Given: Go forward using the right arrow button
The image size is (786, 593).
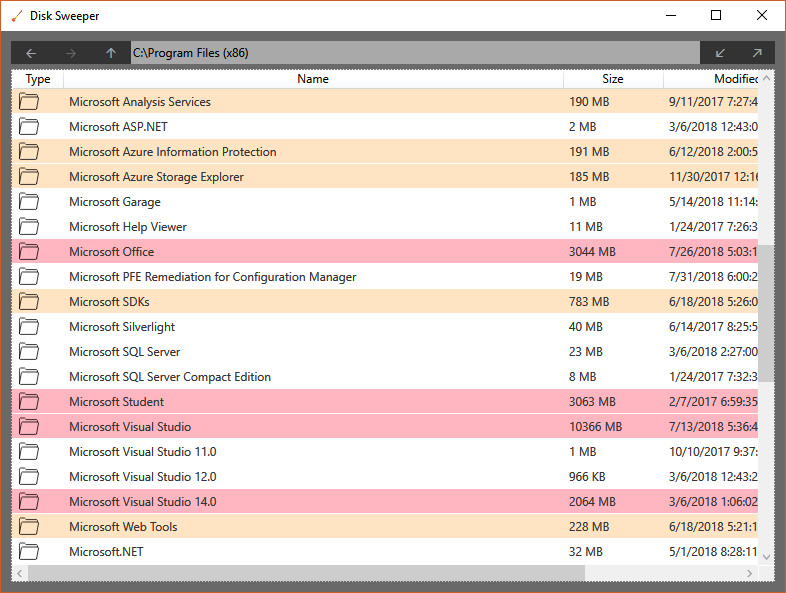Looking at the screenshot, I should [71, 53].
